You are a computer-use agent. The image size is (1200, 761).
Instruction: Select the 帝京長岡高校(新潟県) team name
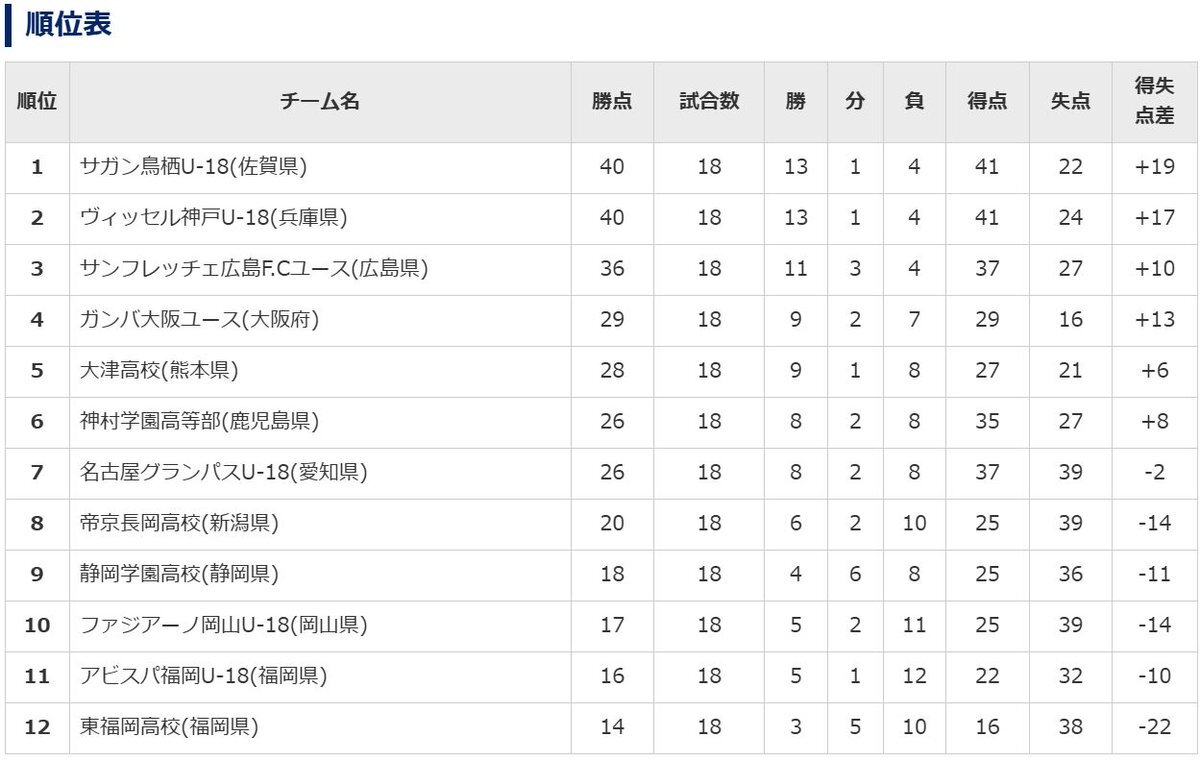coord(179,524)
